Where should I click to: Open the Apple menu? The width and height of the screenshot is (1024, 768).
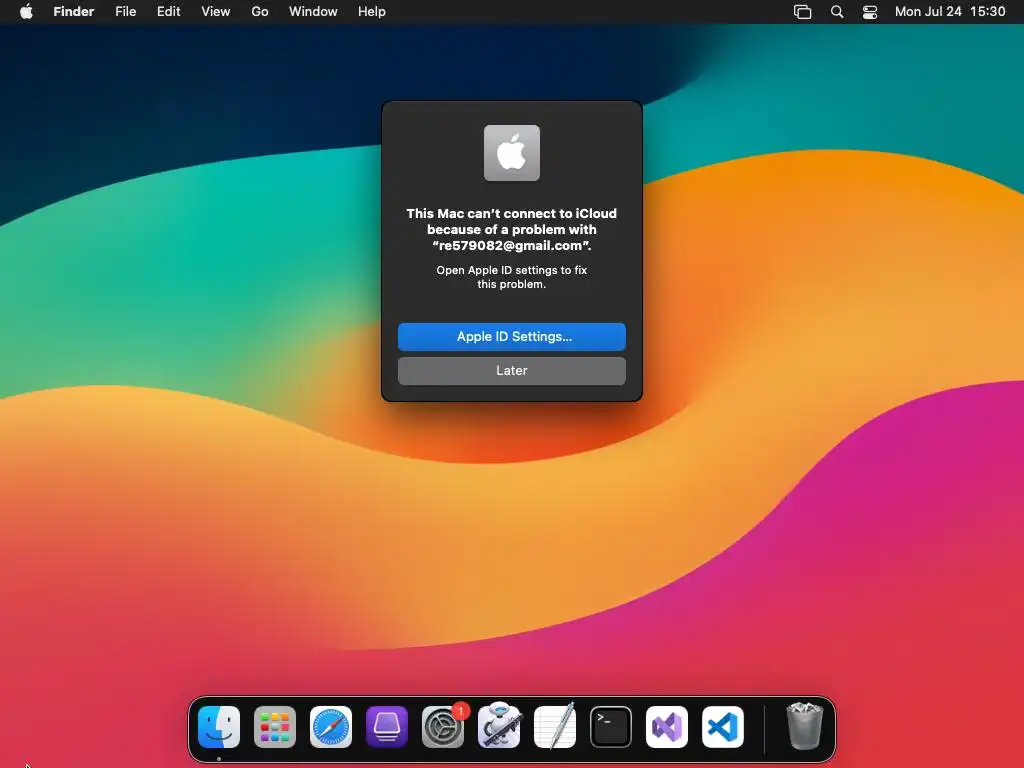point(26,12)
